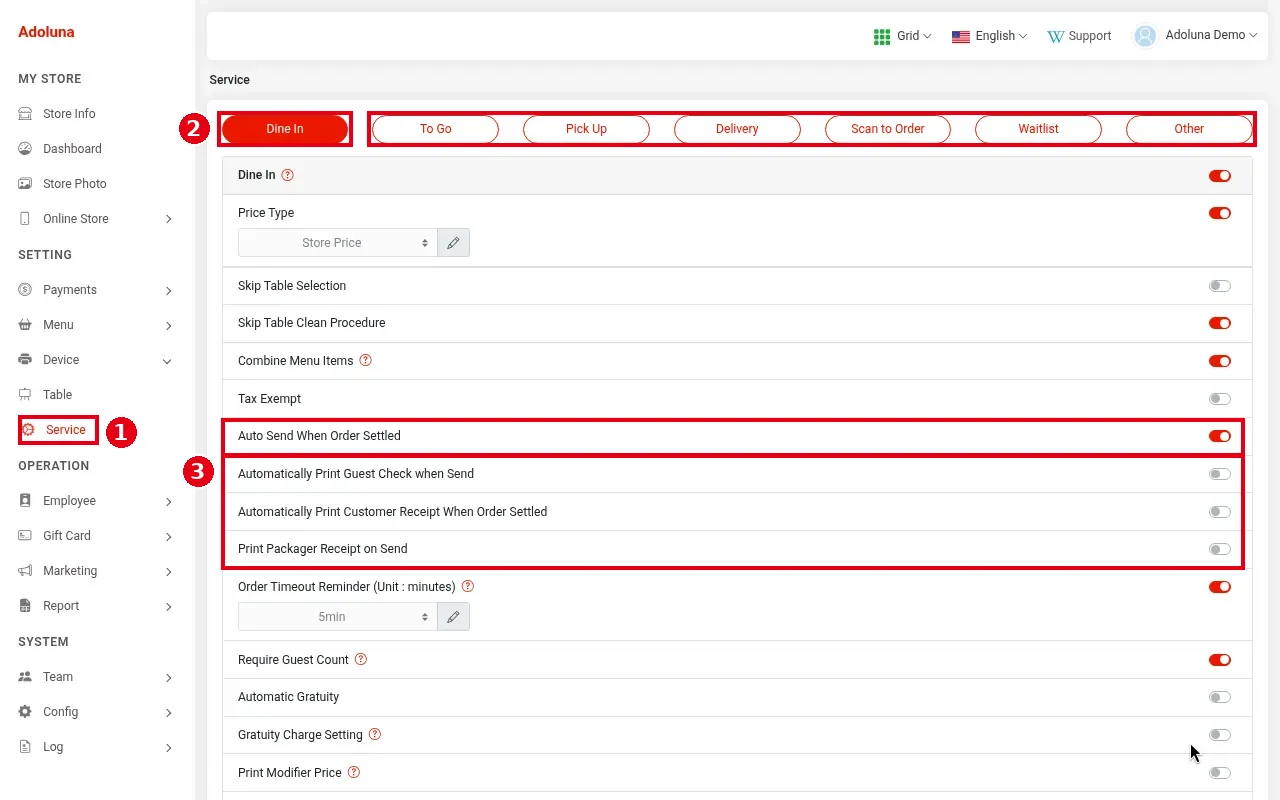The height and width of the screenshot is (800, 1280).
Task: Turn on the Tax Exempt switch
Action: [x=1219, y=399]
